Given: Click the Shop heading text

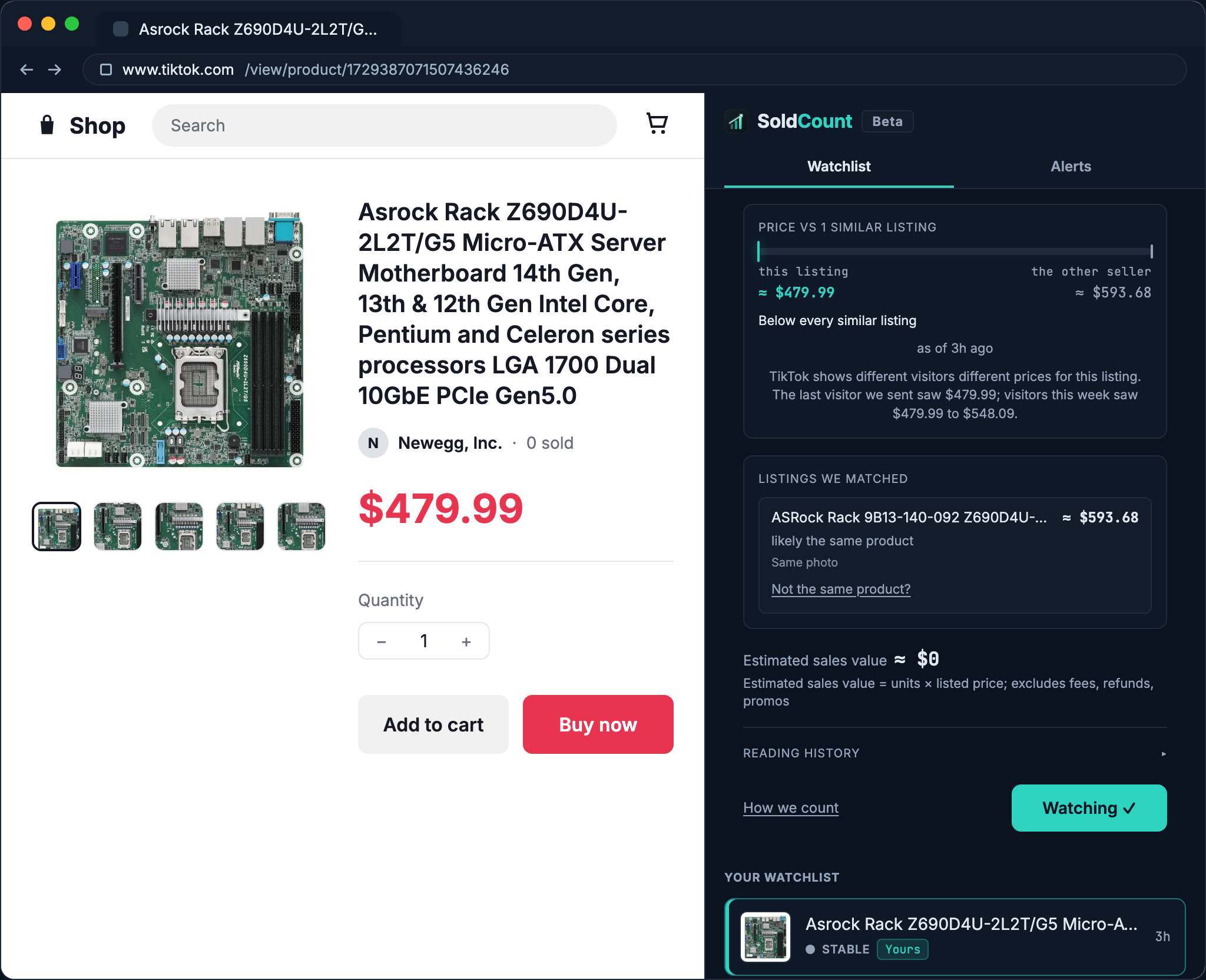Looking at the screenshot, I should (x=97, y=125).
